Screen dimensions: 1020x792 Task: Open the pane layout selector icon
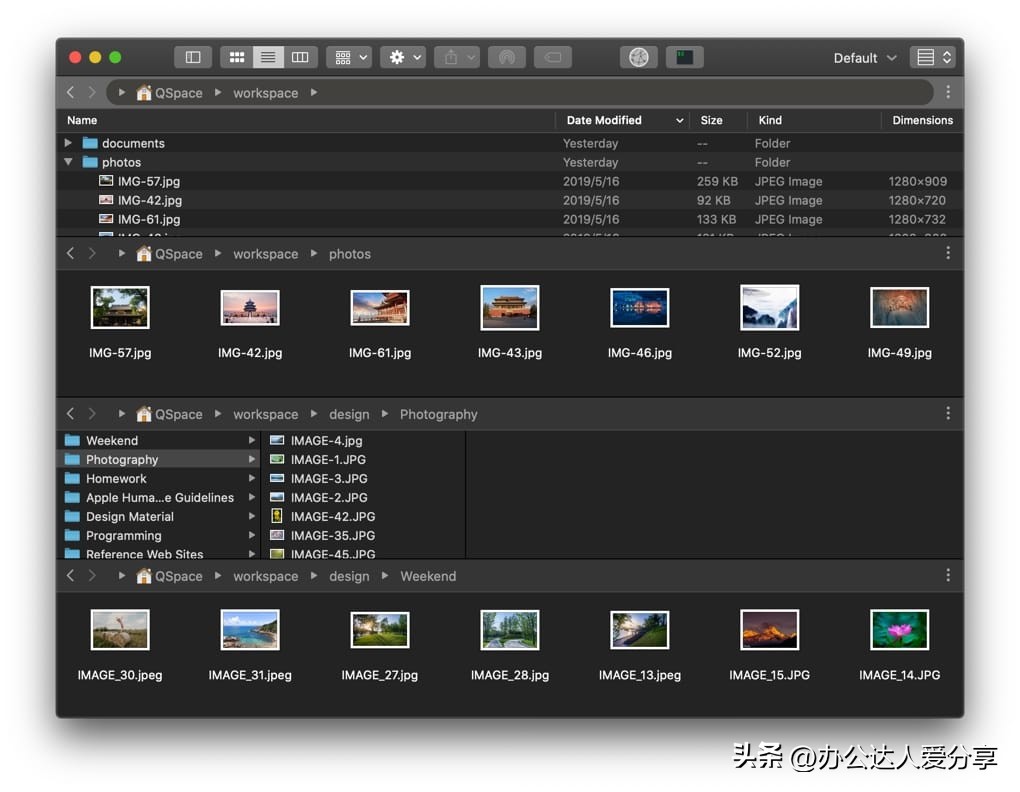coord(932,58)
